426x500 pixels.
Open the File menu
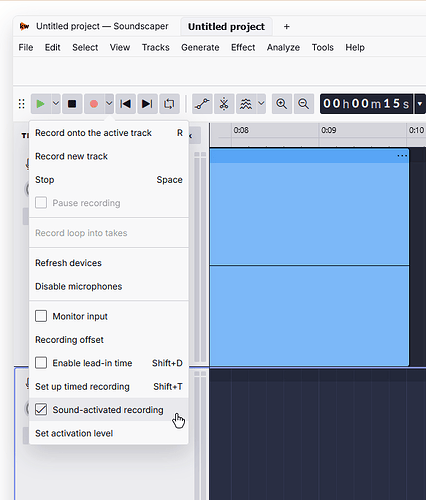click(x=26, y=48)
